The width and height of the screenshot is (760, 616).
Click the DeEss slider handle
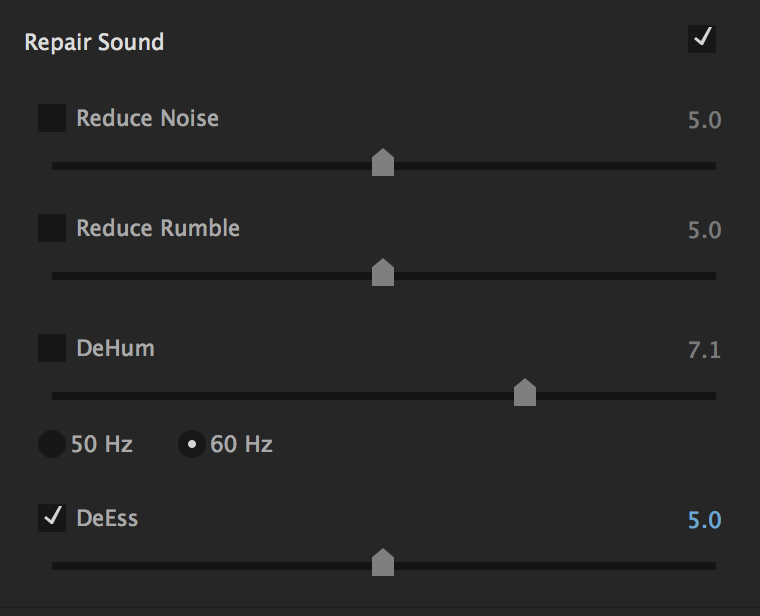[383, 562]
